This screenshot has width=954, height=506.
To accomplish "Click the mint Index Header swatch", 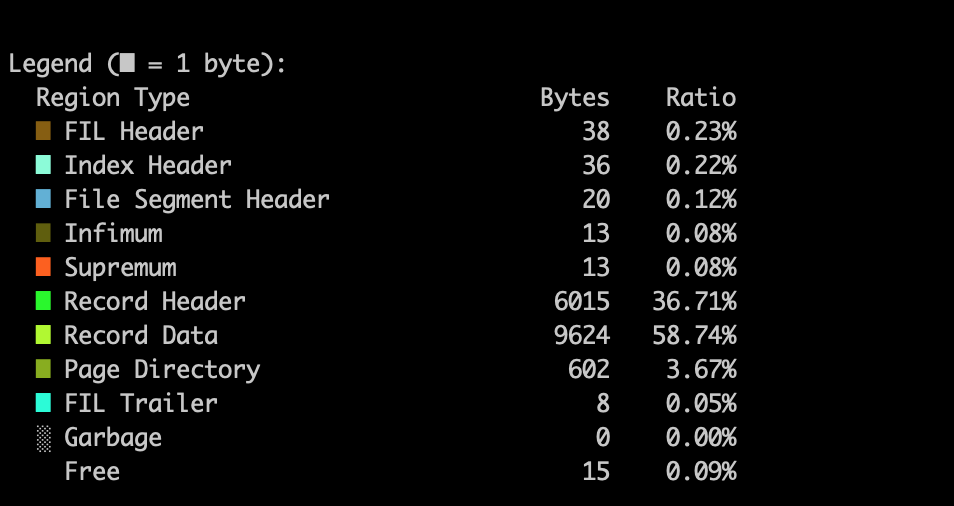I will coord(43,165).
